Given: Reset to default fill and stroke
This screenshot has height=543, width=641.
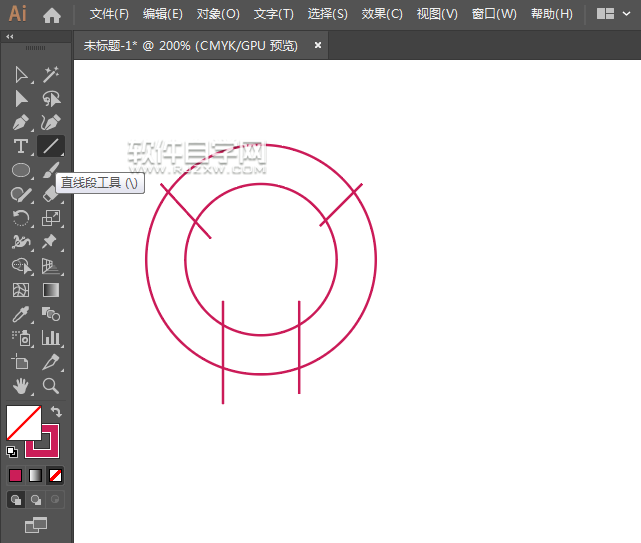Looking at the screenshot, I should (x=12, y=451).
